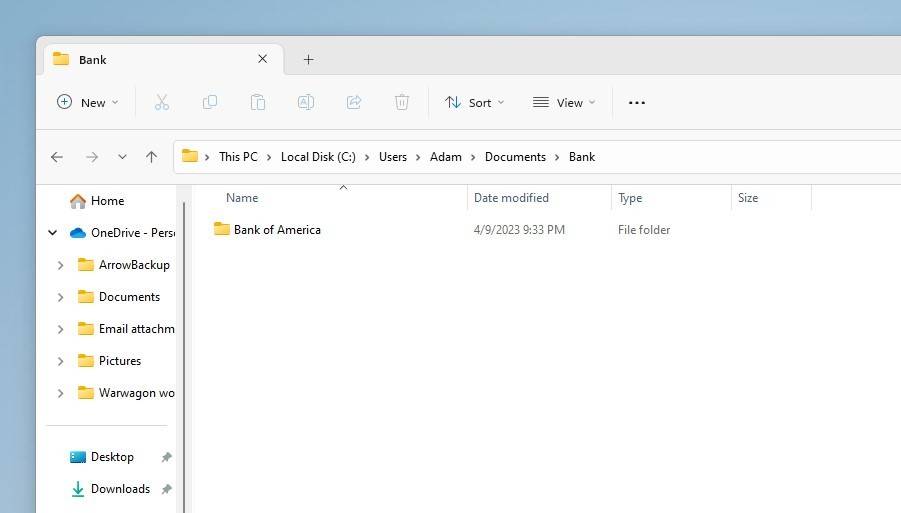Open Downloads quick access item
The height and width of the screenshot is (513, 901).
(120, 489)
